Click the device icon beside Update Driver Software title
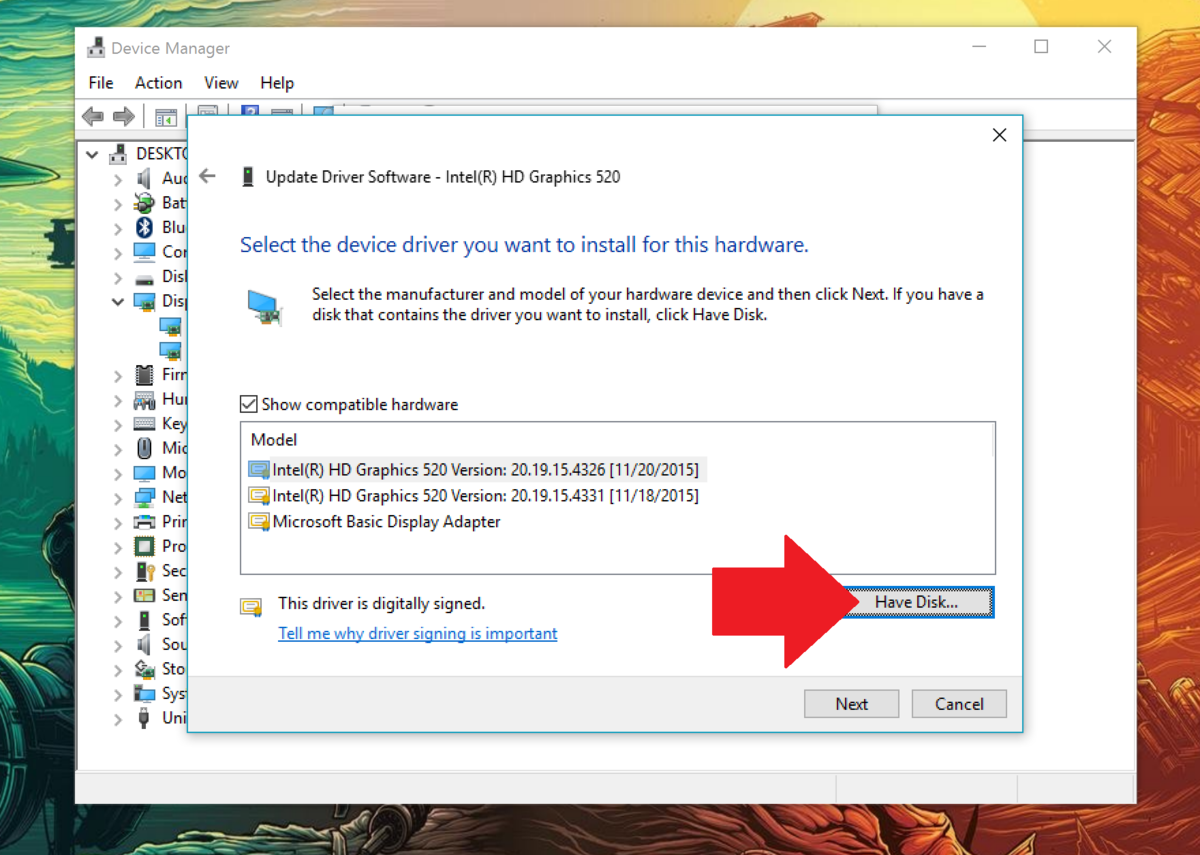Viewport: 1200px width, 855px height. coord(248,177)
